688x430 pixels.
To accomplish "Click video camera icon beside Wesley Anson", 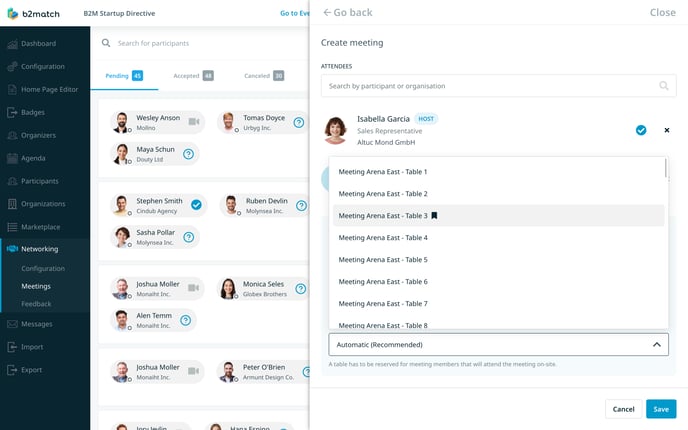I will click(x=194, y=122).
